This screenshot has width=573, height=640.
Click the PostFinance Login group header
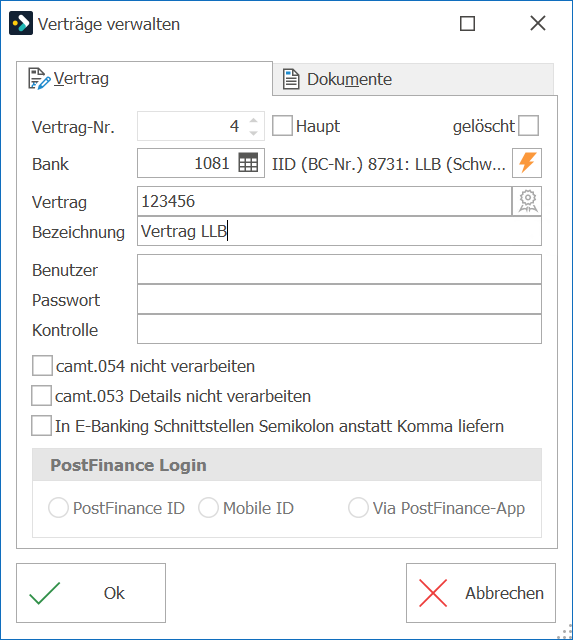287,465
